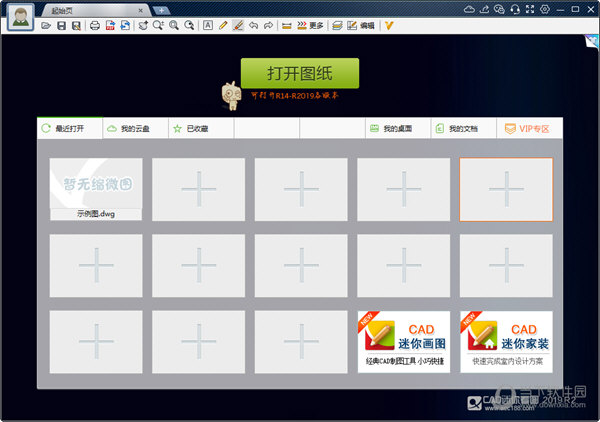Click the headset customer support icon
This screenshot has width=600, height=422.
(x=515, y=8)
